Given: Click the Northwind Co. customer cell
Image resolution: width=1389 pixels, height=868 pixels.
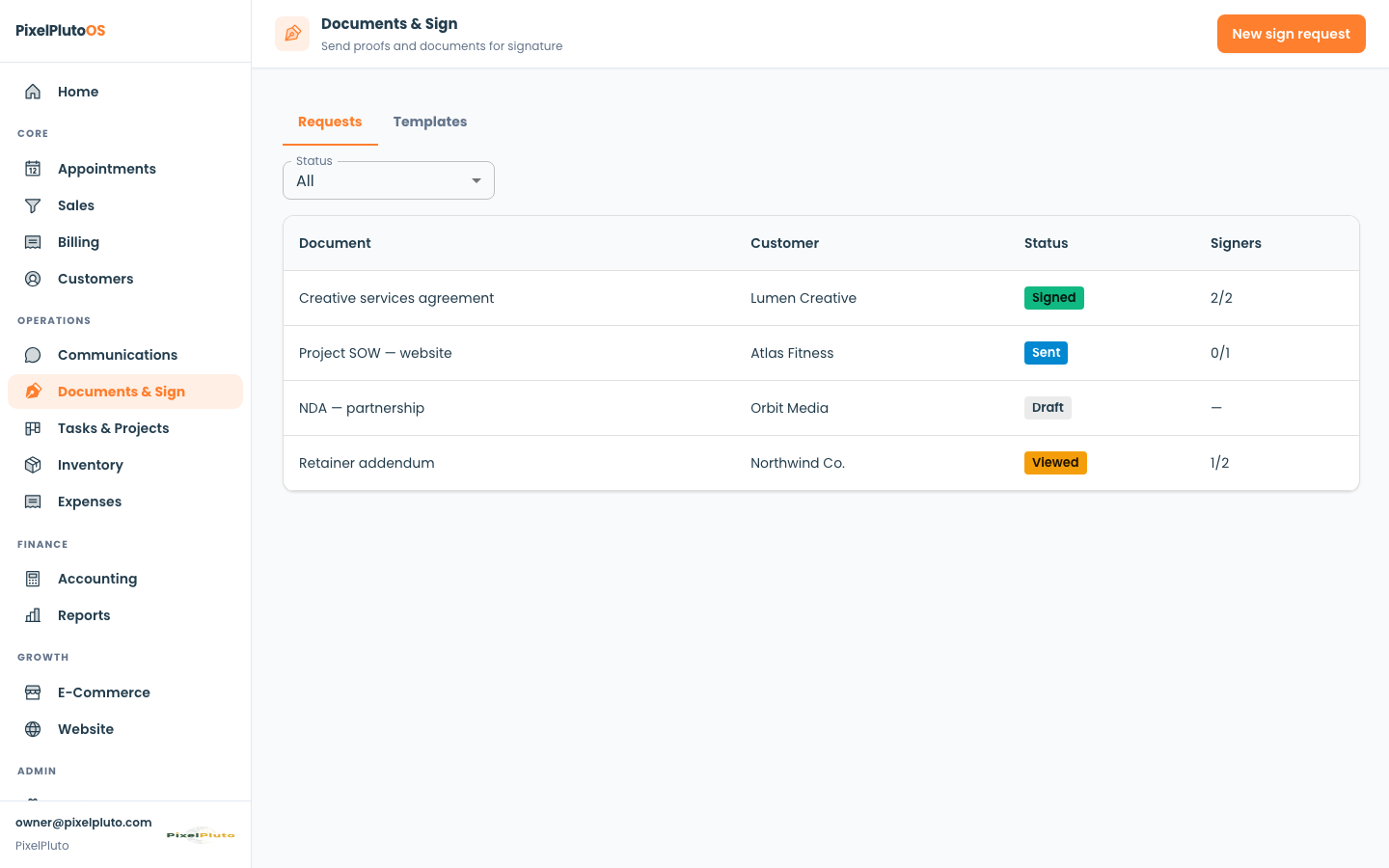Looking at the screenshot, I should click(798, 463).
